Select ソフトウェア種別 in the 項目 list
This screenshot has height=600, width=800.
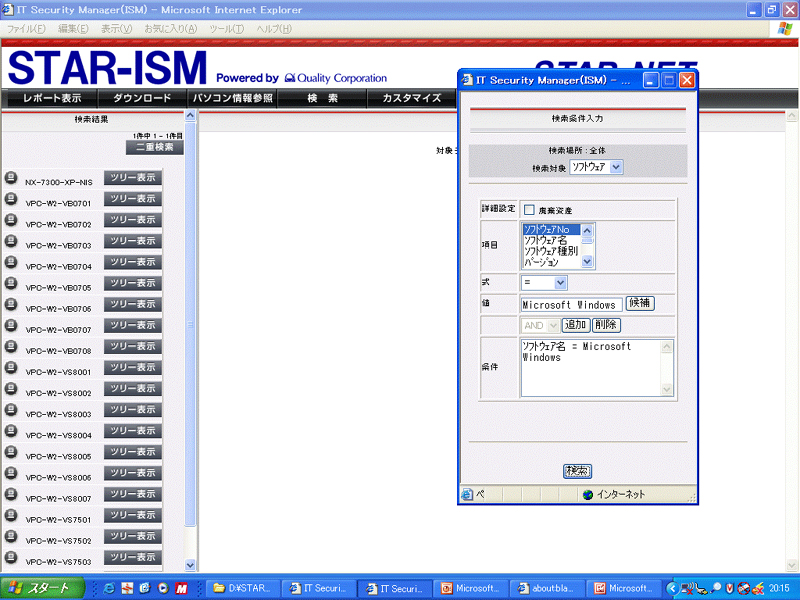pos(551,251)
